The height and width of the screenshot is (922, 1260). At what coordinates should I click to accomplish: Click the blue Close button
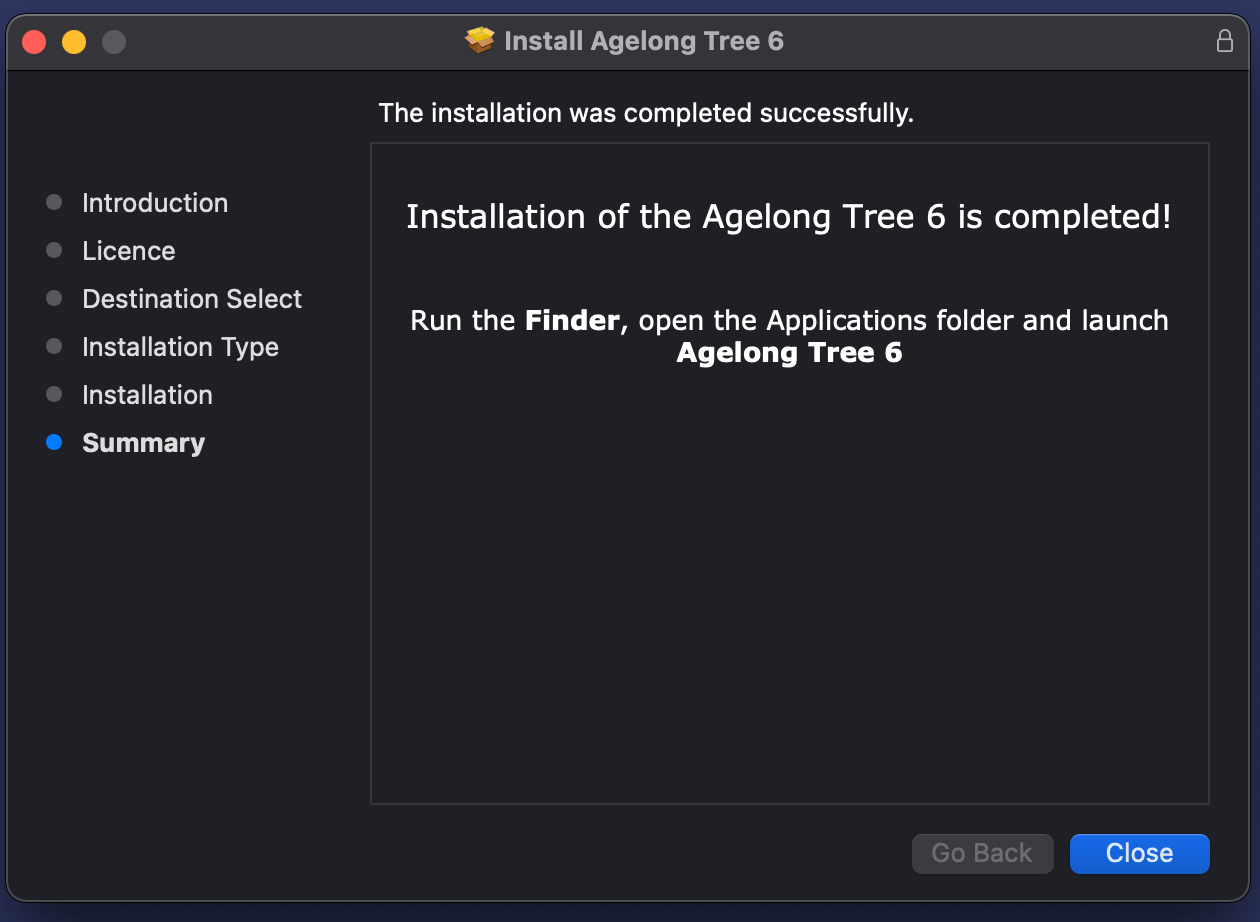(x=1139, y=853)
